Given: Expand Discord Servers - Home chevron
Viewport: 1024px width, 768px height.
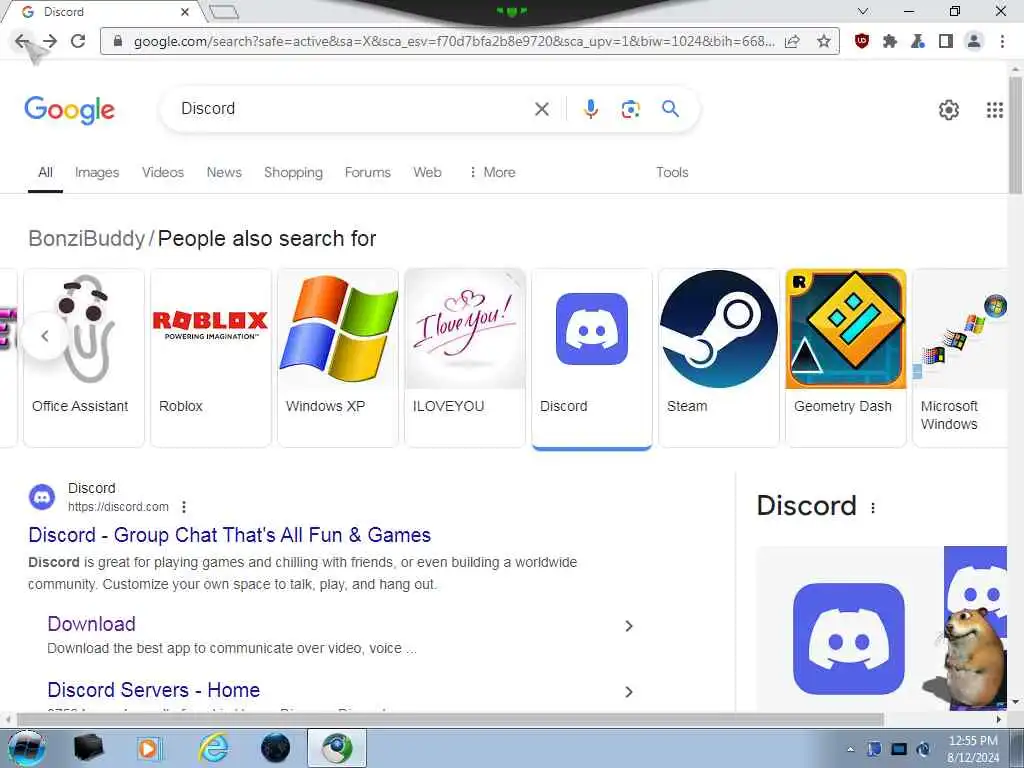Looking at the screenshot, I should (628, 692).
